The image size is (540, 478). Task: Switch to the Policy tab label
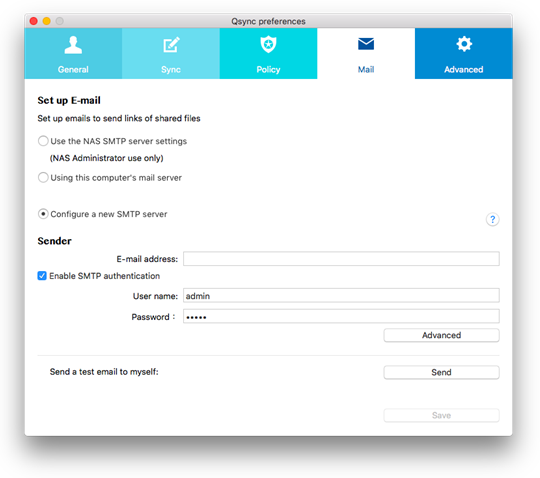(x=268, y=70)
